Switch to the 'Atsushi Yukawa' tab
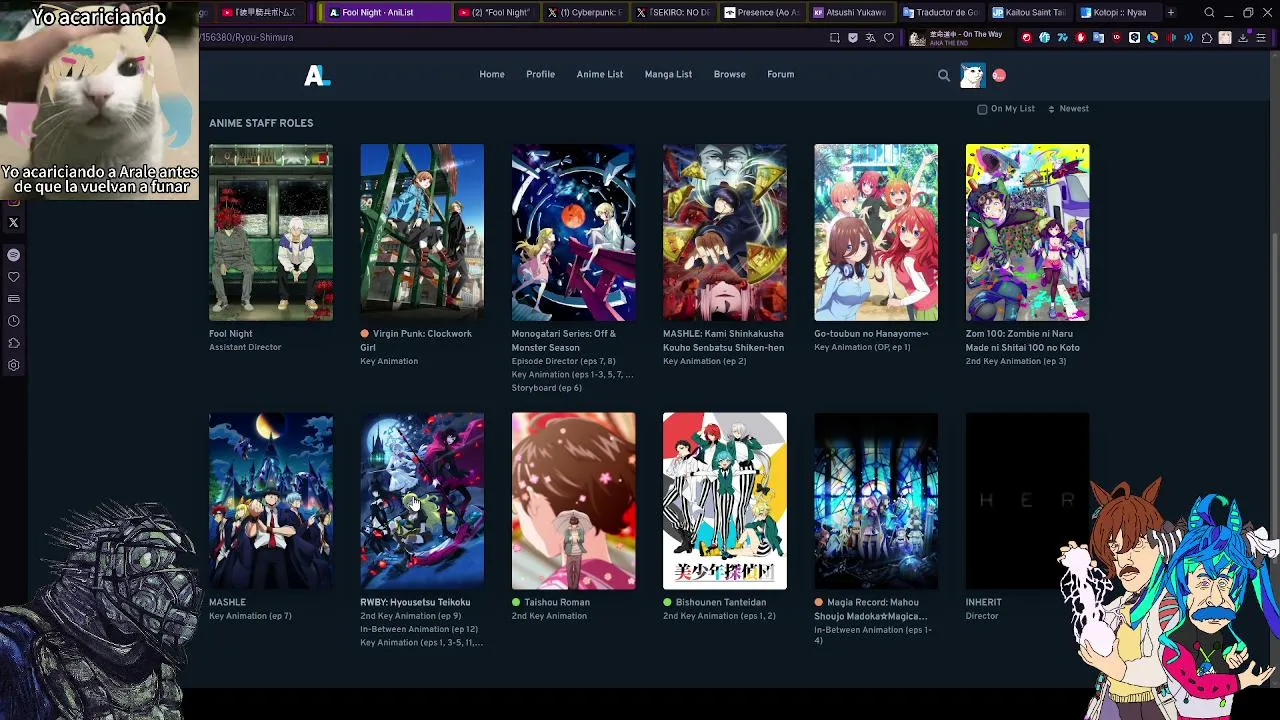 point(851,13)
